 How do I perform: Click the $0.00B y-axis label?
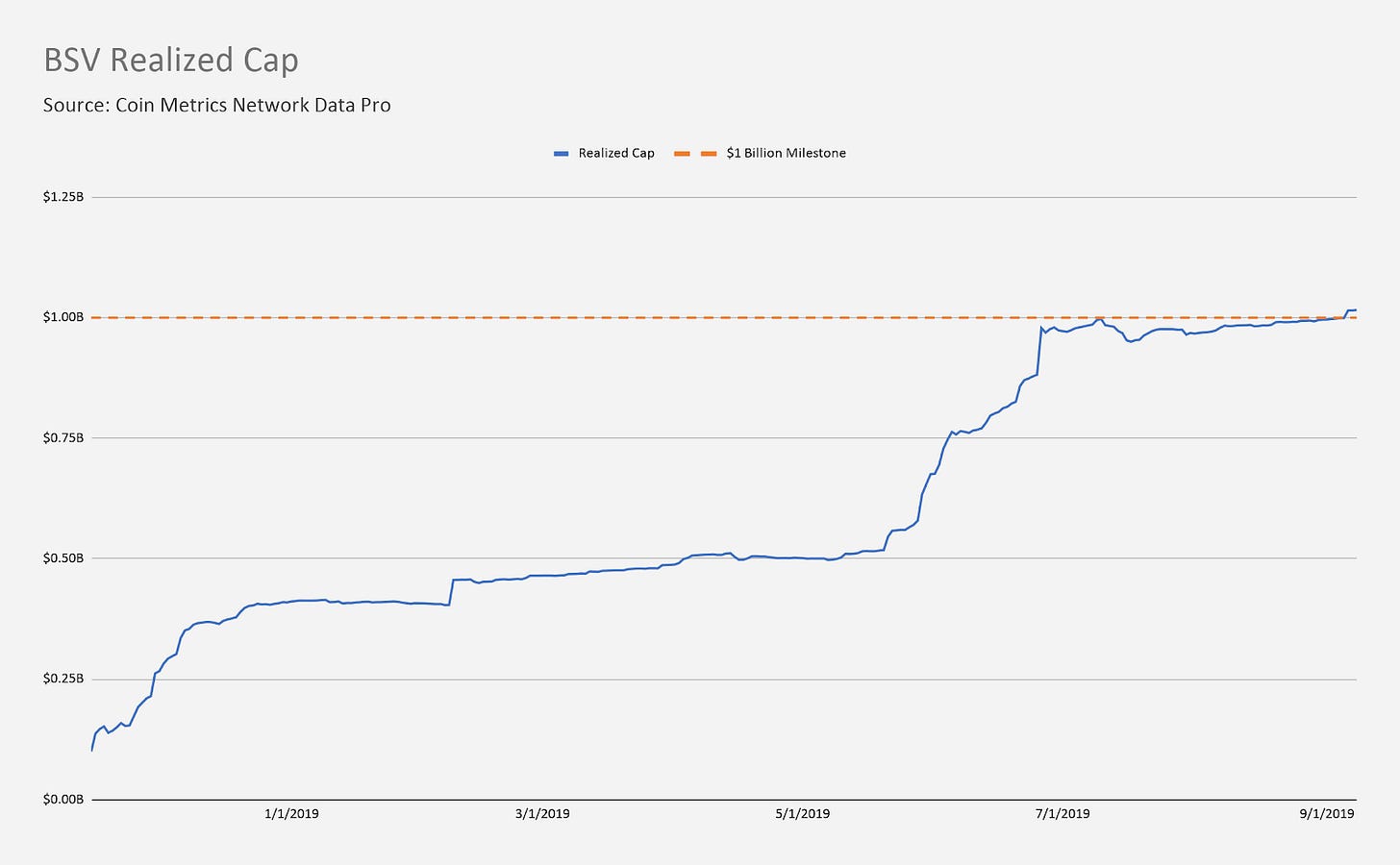point(63,800)
